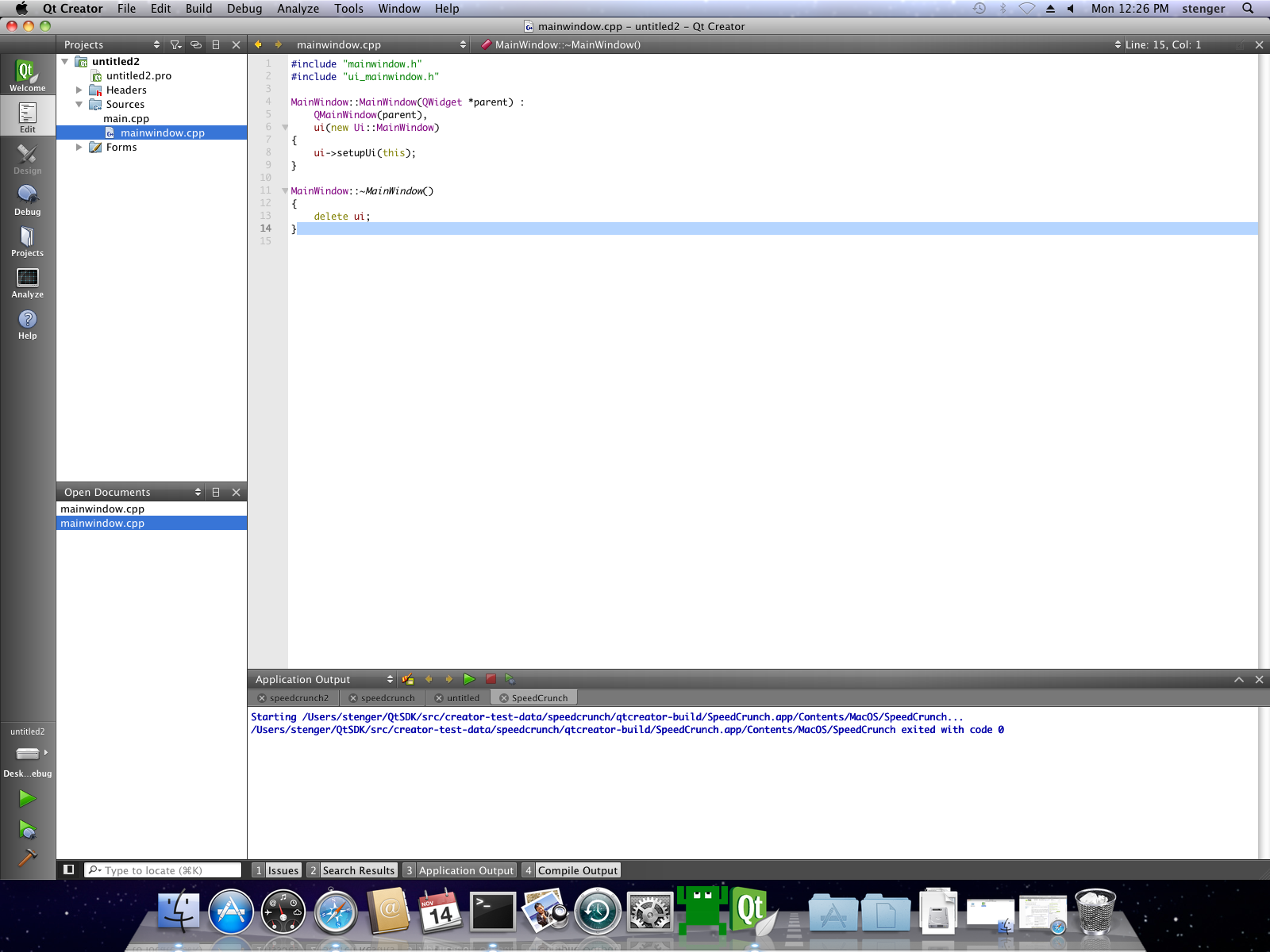Switch to Debug mode

click(x=27, y=200)
